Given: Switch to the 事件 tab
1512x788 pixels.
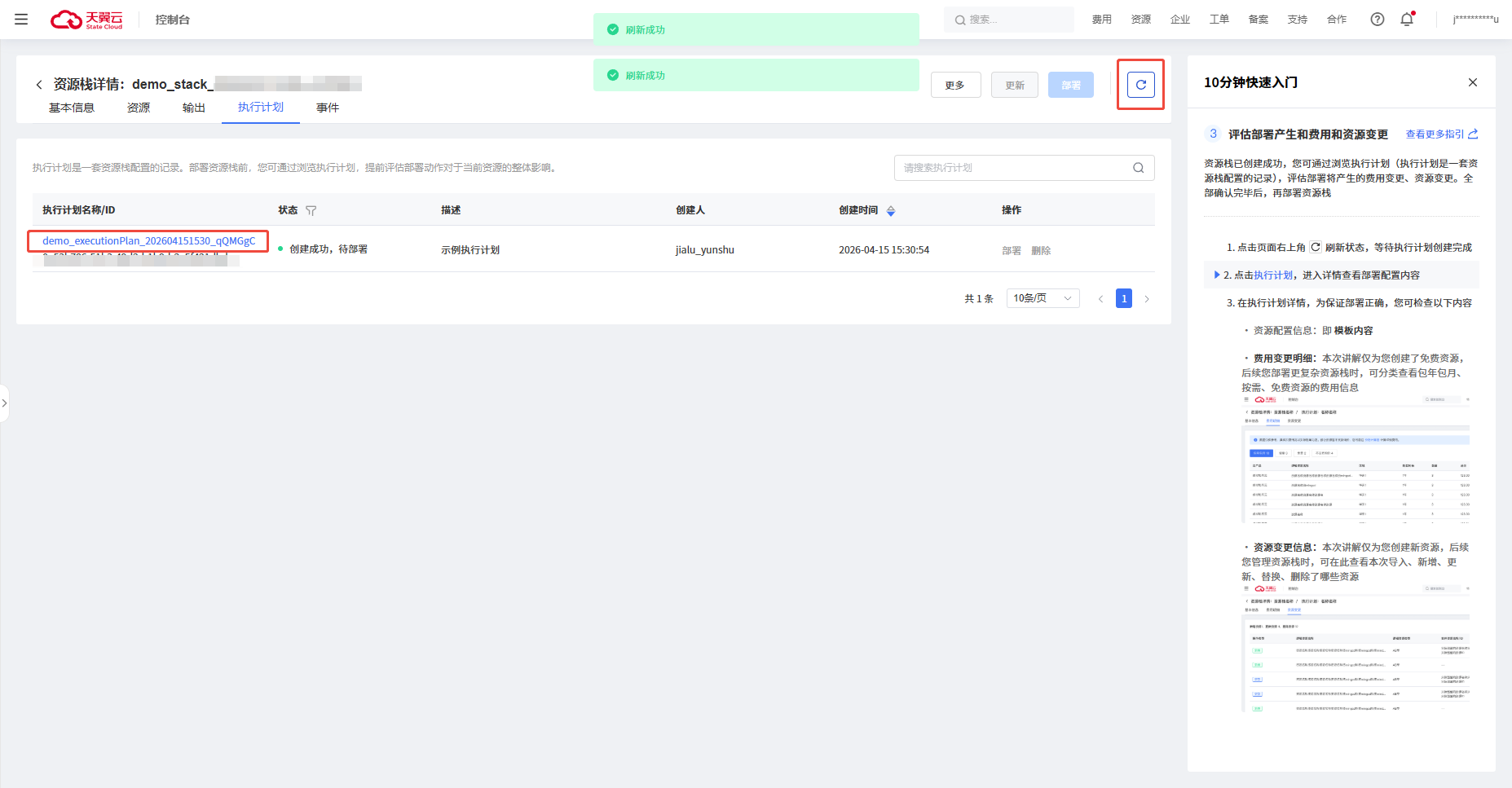Looking at the screenshot, I should 328,108.
